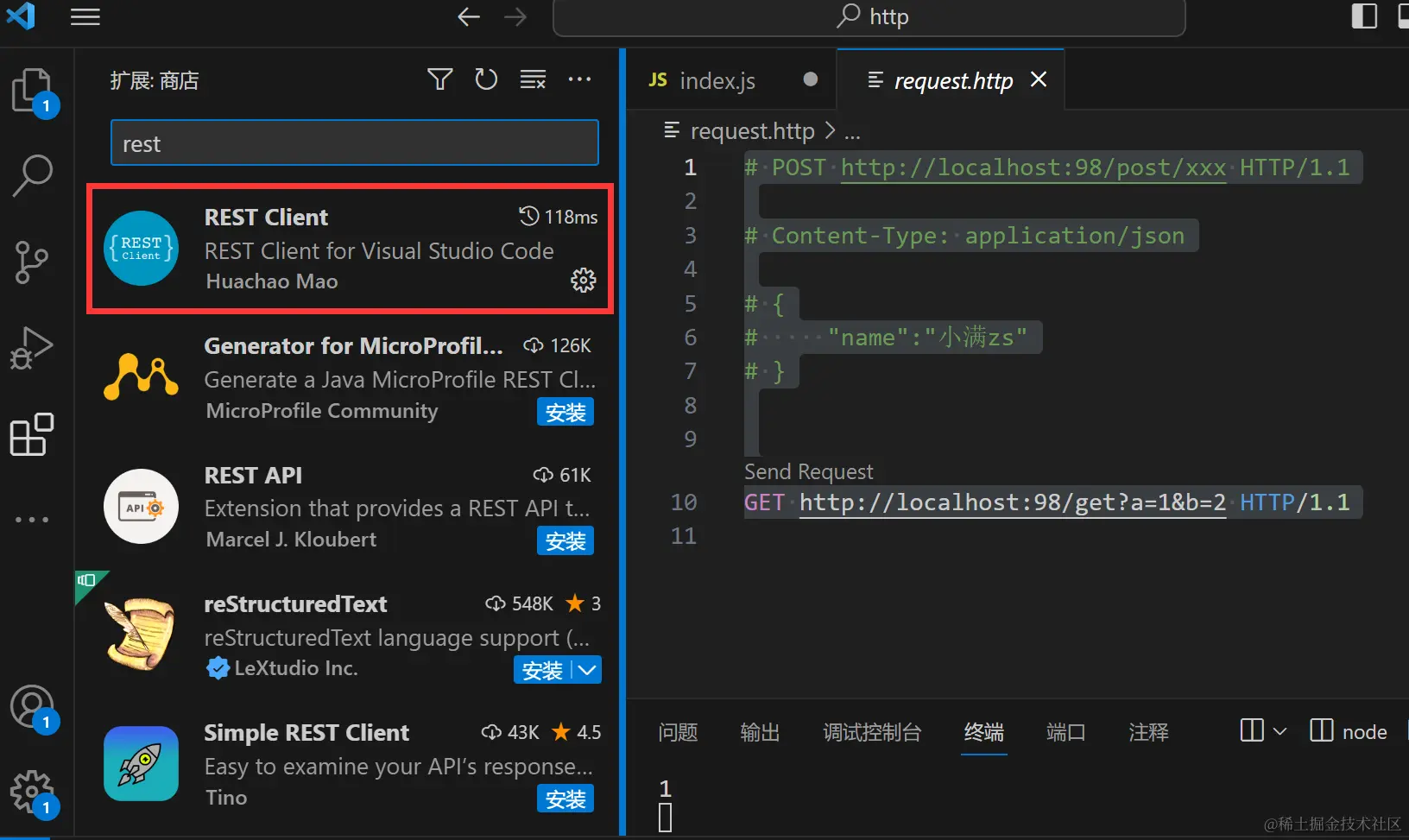Open the Extensions view icon
The height and width of the screenshot is (840, 1409).
pos(32,433)
